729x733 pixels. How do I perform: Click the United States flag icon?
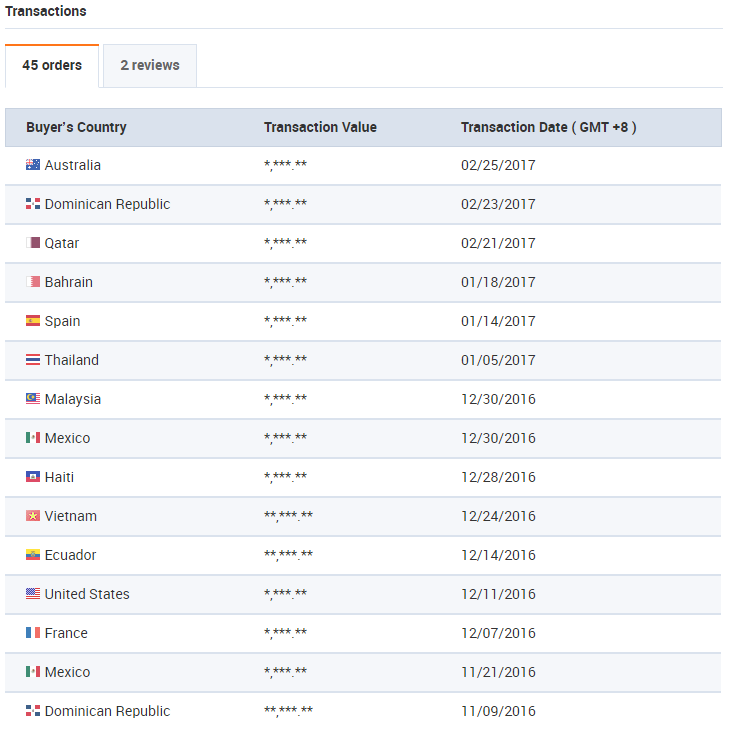[x=33, y=594]
